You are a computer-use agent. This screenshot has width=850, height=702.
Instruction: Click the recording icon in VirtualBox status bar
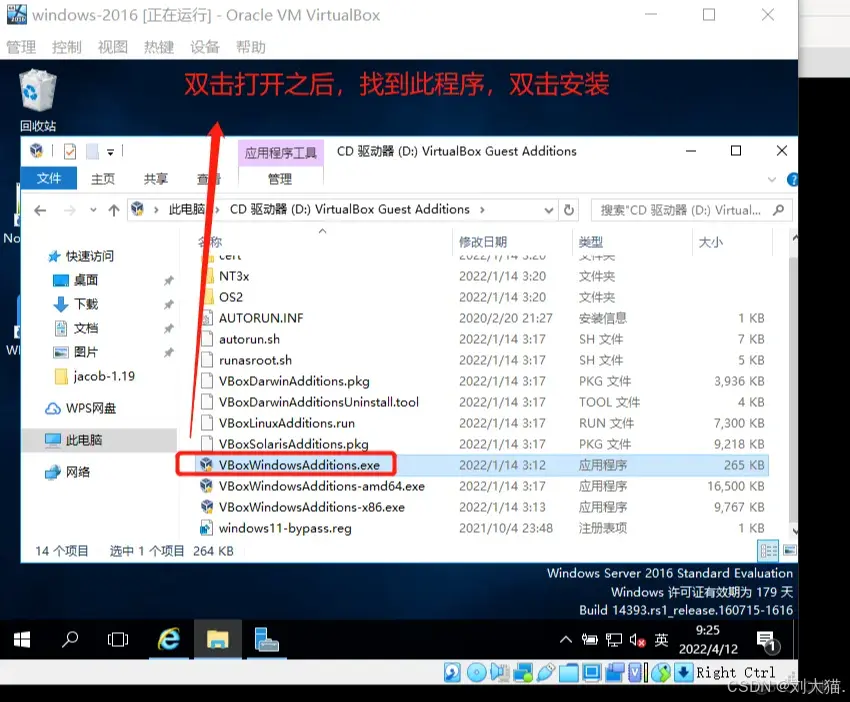point(615,673)
